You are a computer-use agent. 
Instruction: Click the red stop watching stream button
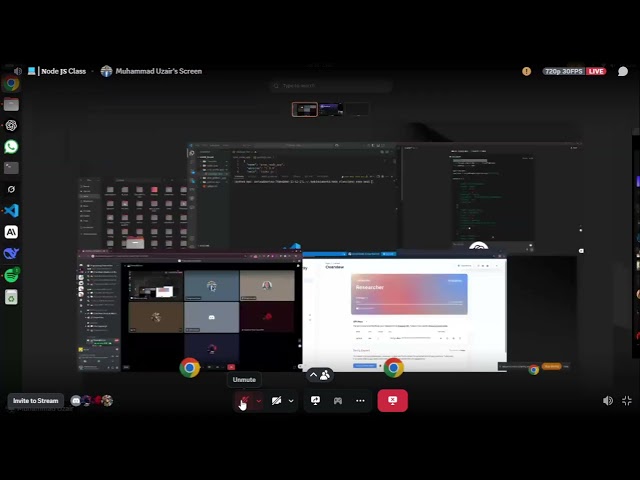point(393,400)
